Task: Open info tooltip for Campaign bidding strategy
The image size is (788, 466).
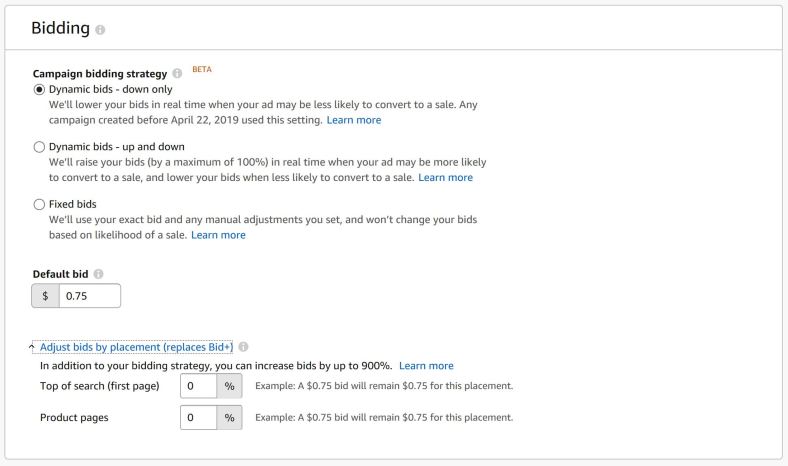Action: tap(177, 74)
